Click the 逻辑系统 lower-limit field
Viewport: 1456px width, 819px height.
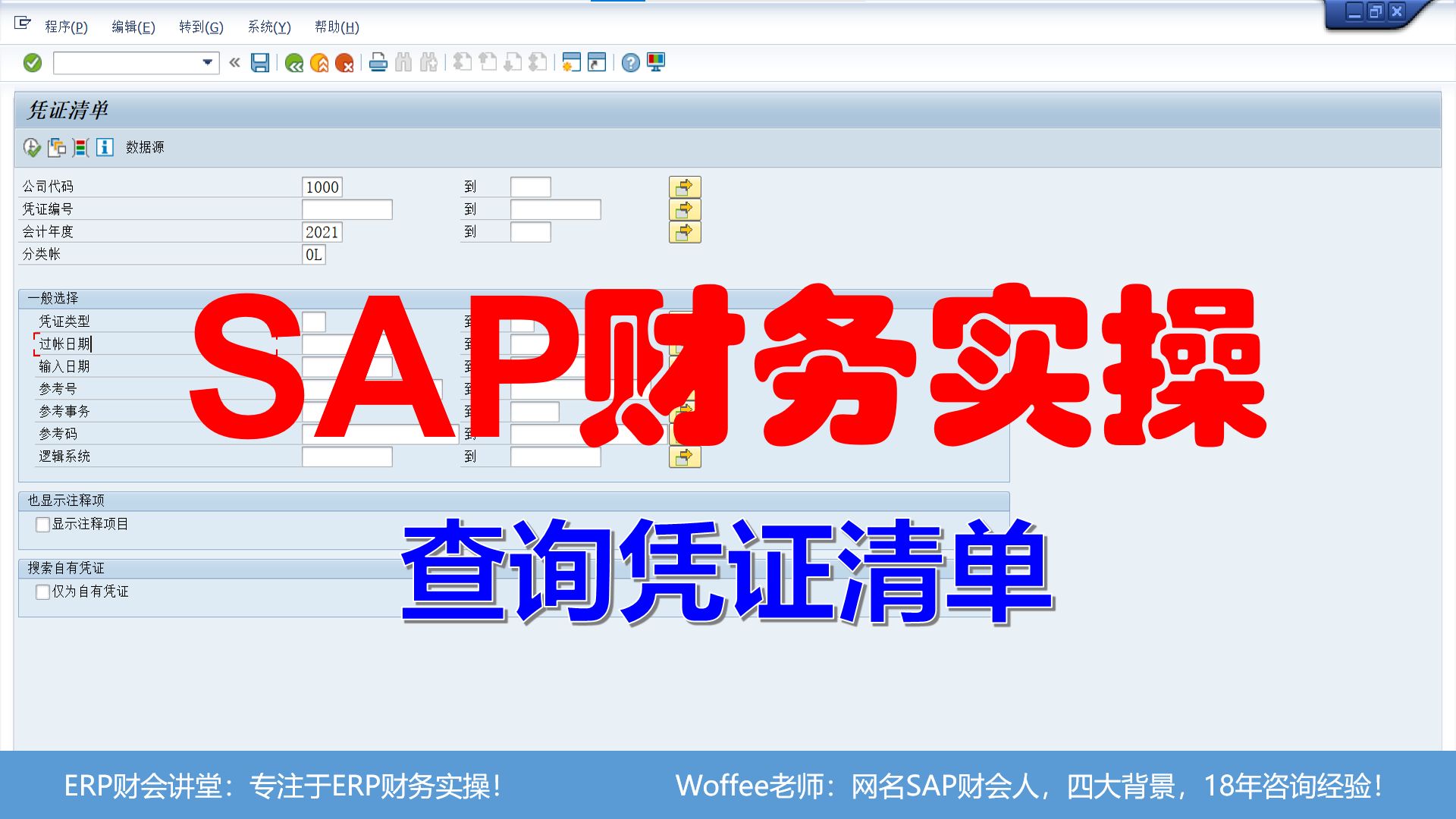click(x=347, y=457)
